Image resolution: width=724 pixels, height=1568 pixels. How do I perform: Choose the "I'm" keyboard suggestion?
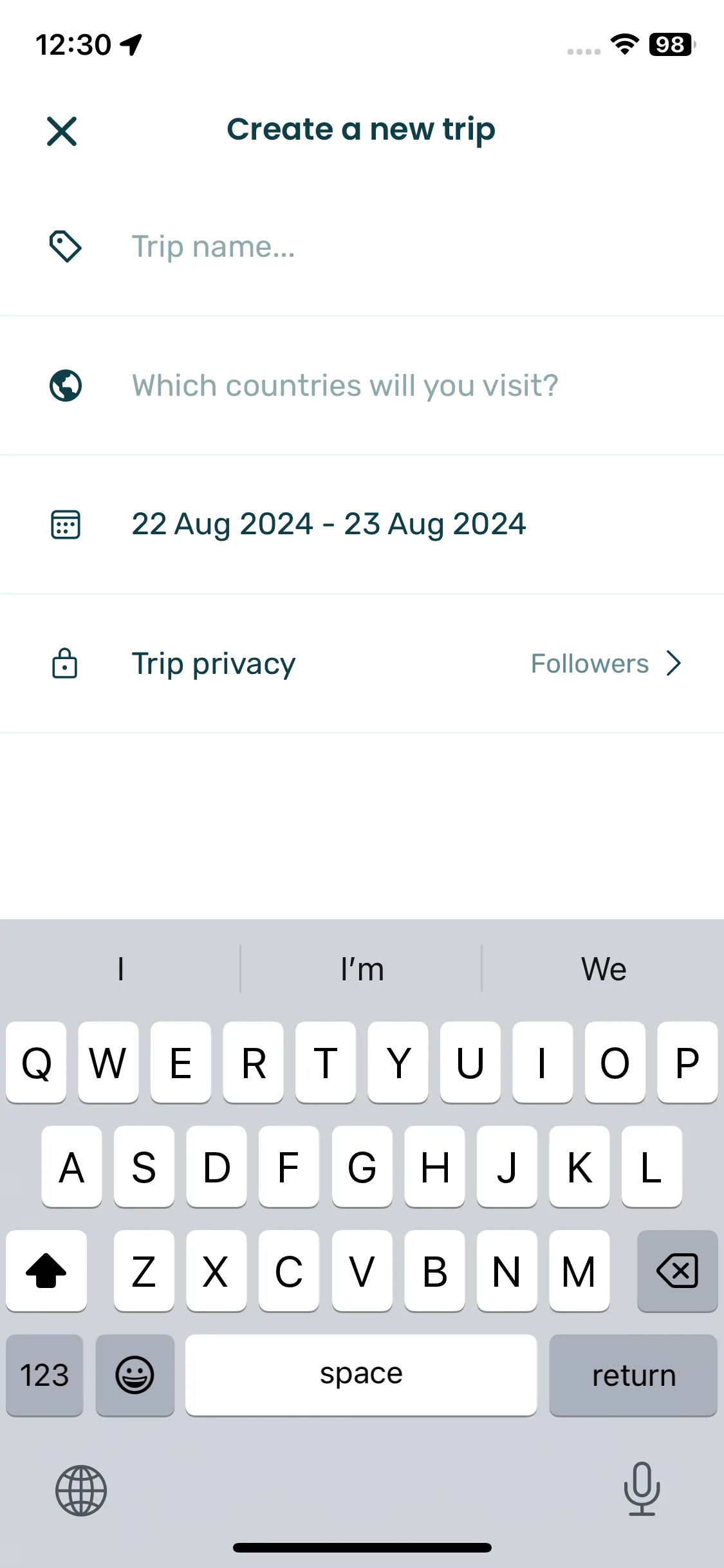click(x=362, y=969)
